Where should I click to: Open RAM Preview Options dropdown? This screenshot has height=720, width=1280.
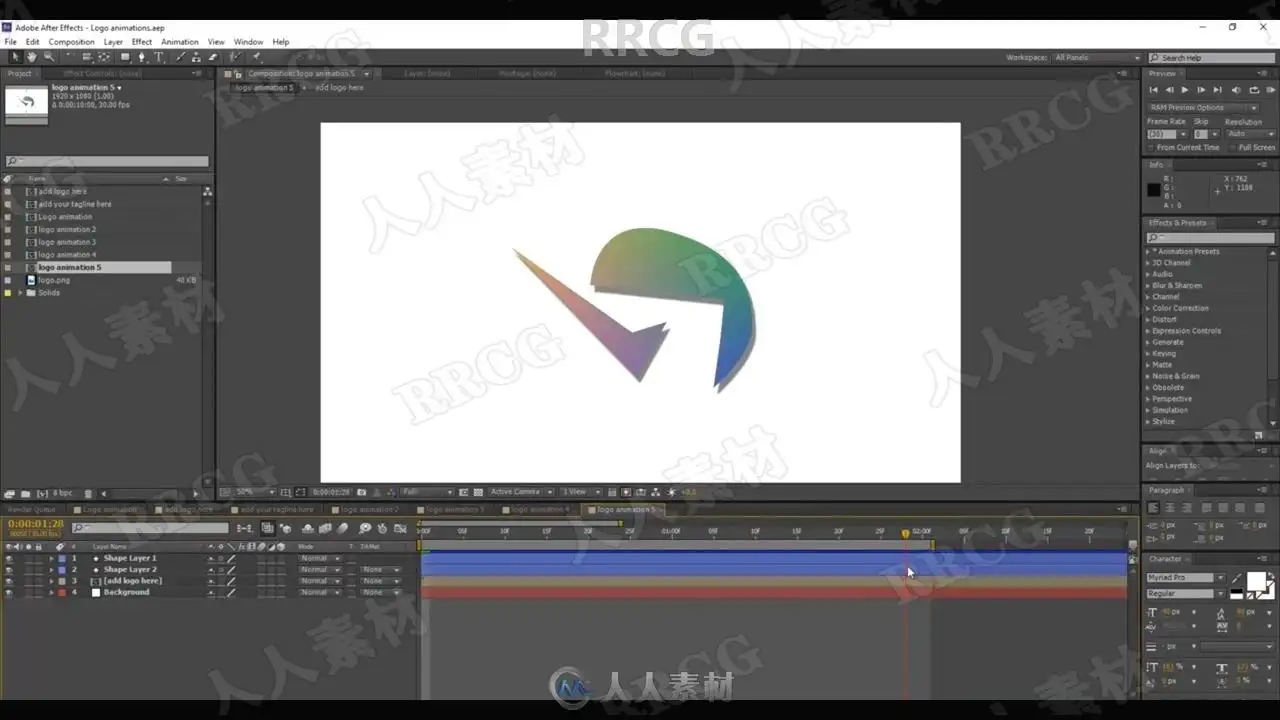pos(1202,107)
